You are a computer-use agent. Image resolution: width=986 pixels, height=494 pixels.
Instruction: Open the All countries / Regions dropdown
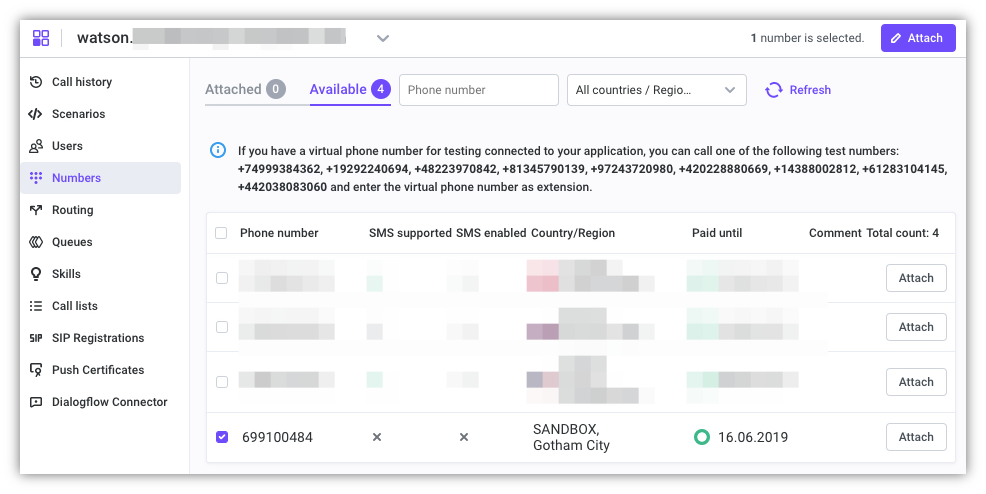656,90
